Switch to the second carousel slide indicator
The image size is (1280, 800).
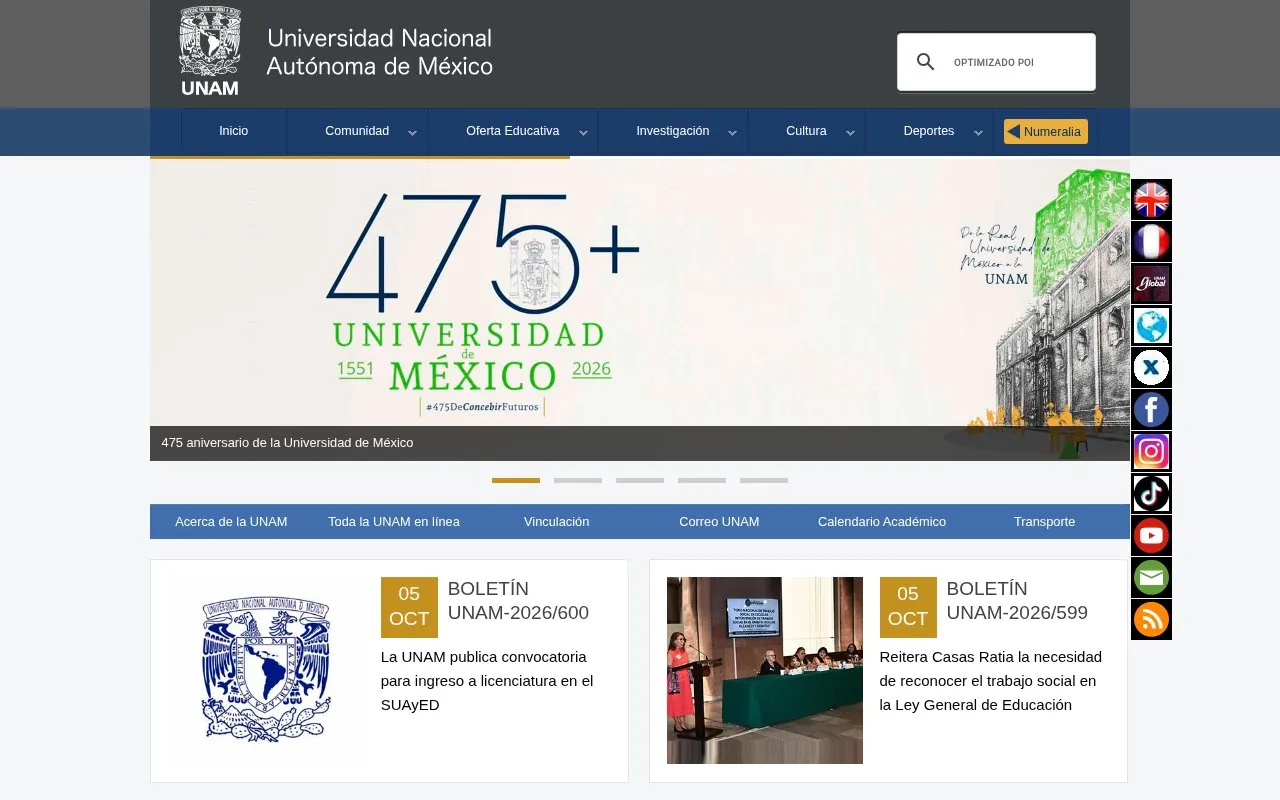tap(578, 481)
